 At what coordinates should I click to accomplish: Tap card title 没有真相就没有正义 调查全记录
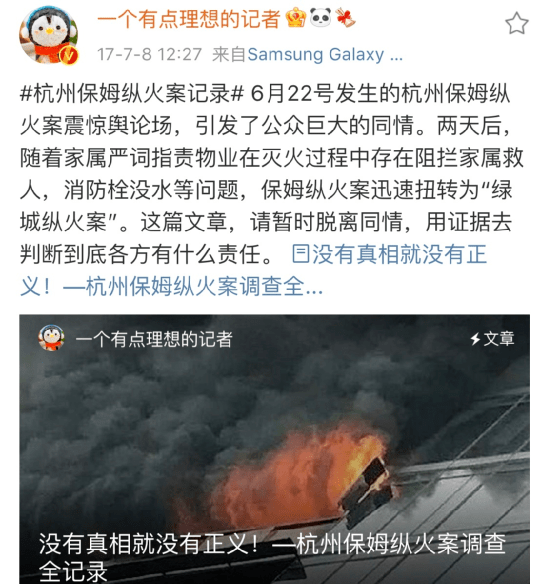coord(272,557)
